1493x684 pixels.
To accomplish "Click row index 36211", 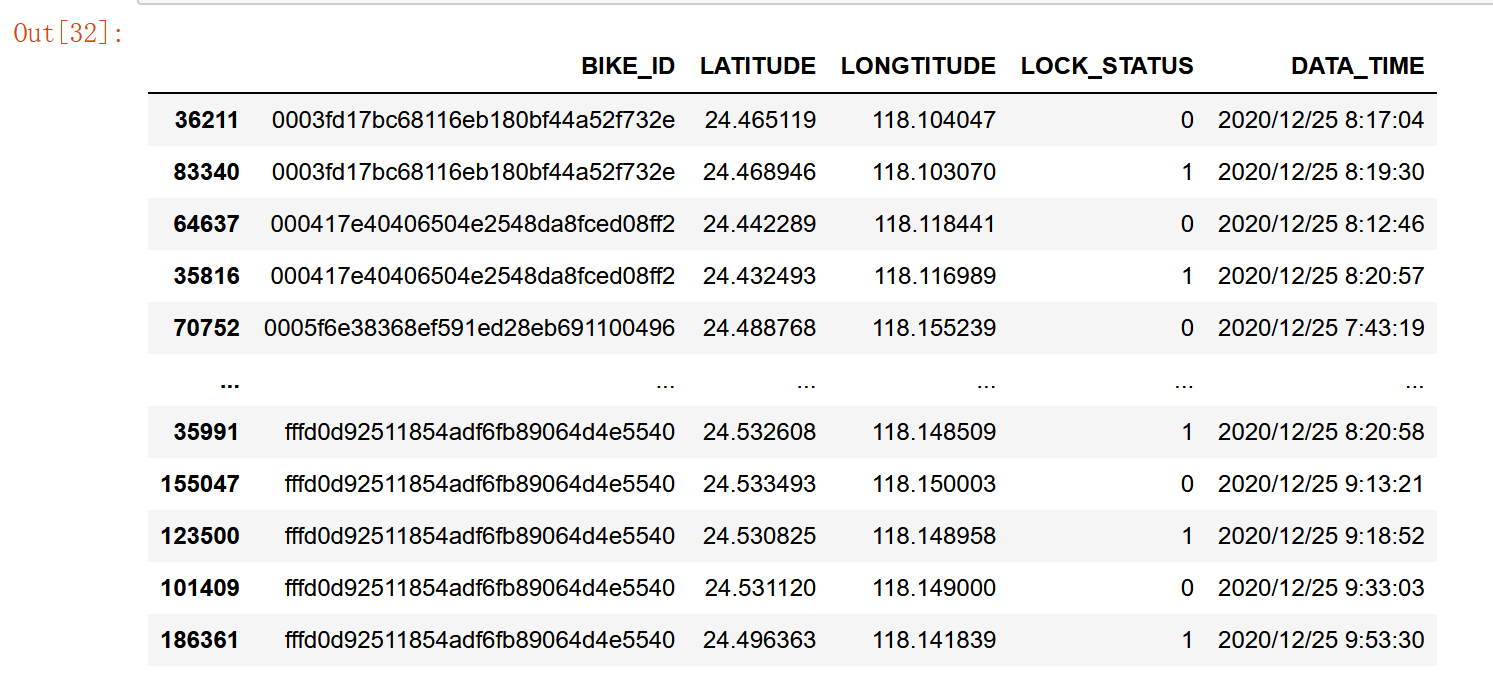I will 207,120.
